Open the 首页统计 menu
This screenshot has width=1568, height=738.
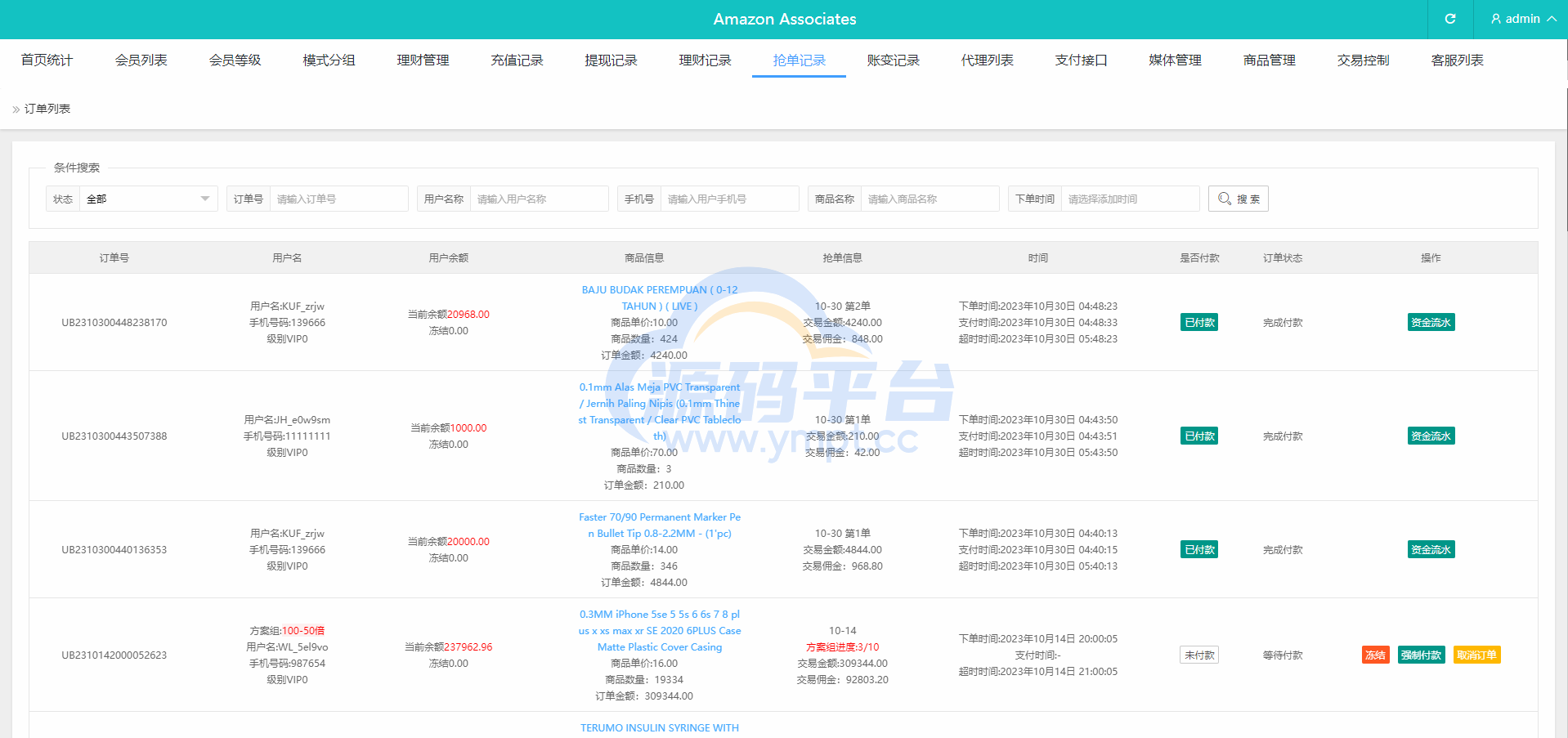click(x=47, y=60)
